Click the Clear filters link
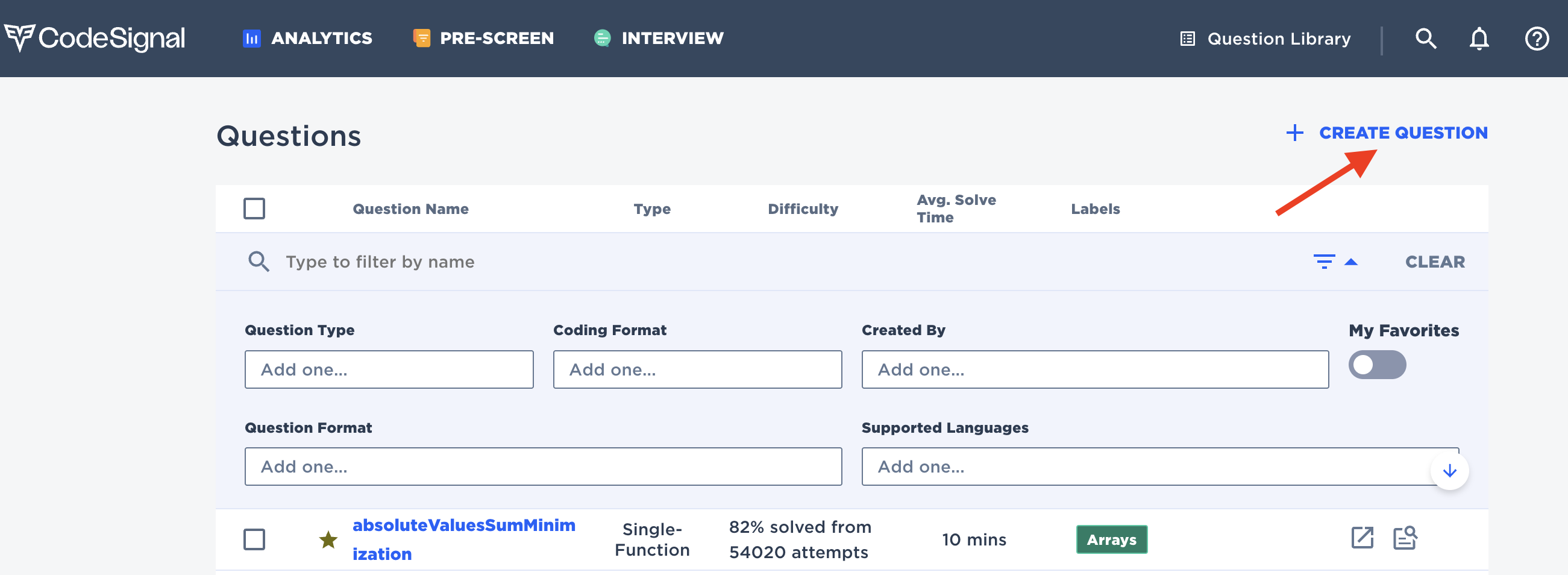Screen dimensions: 1568x575 pyautogui.click(x=1435, y=262)
